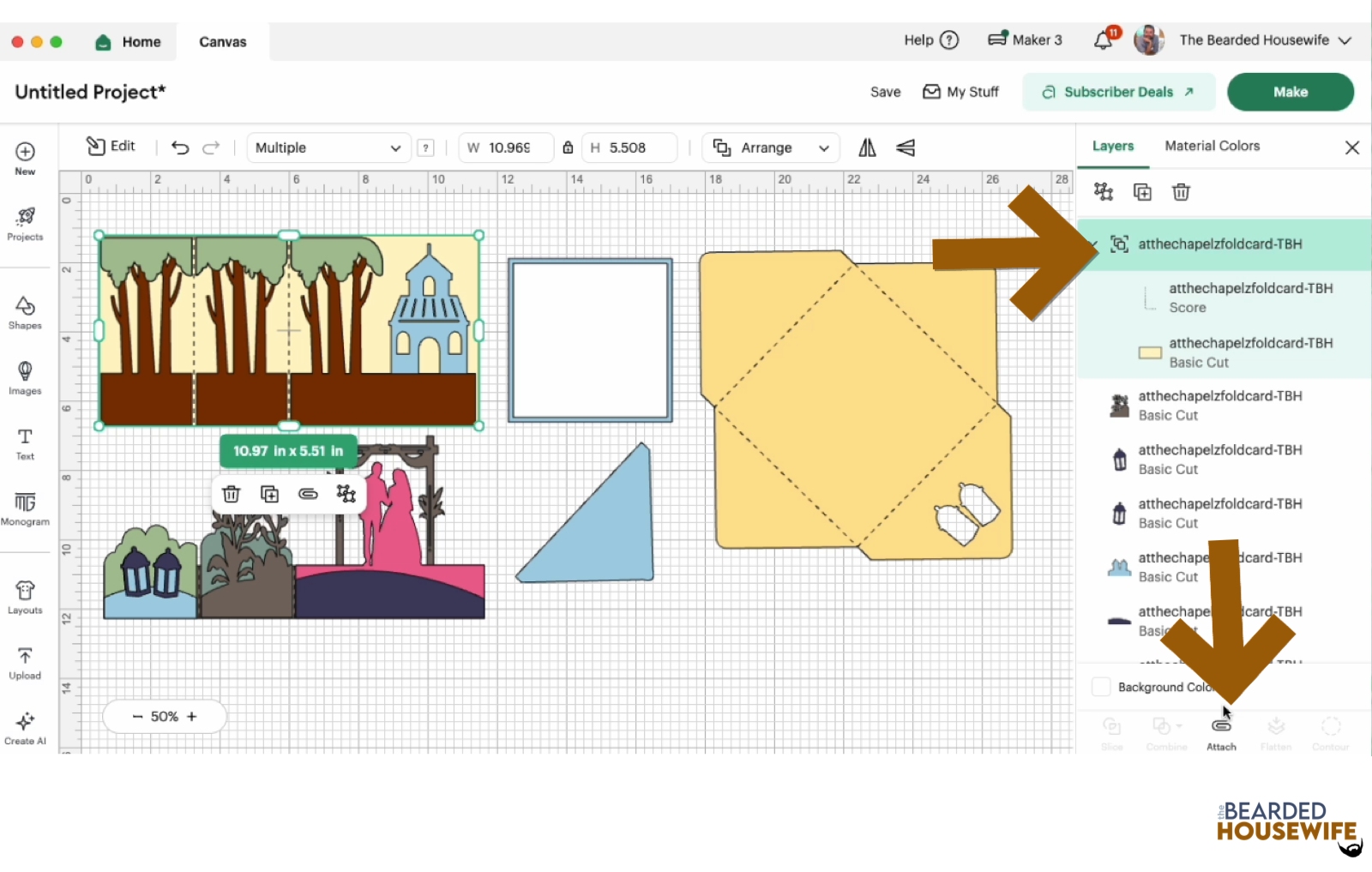Click the yellow Basic Cut layer swatch
Viewport: 1372px width, 872px height.
(x=1150, y=352)
